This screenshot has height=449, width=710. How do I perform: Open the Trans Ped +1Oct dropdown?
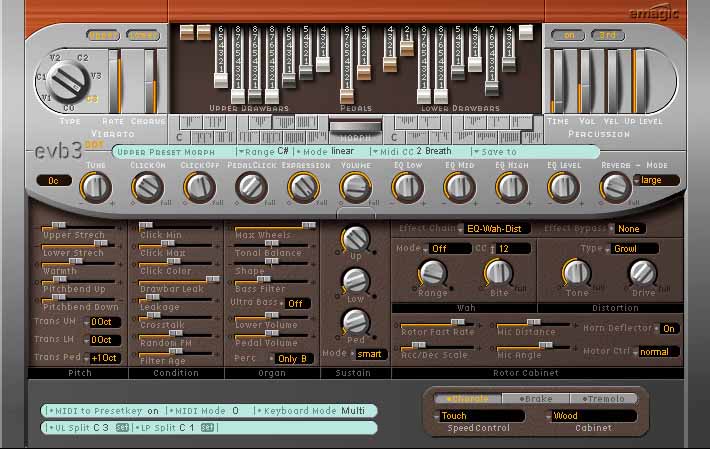(102, 358)
